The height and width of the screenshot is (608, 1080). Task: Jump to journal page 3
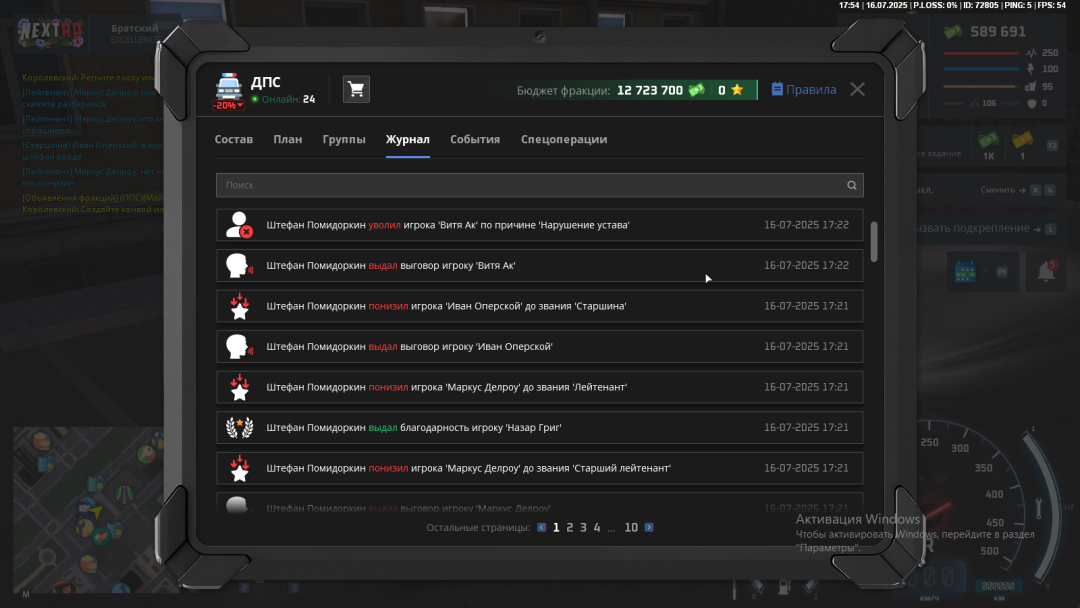(x=583, y=527)
